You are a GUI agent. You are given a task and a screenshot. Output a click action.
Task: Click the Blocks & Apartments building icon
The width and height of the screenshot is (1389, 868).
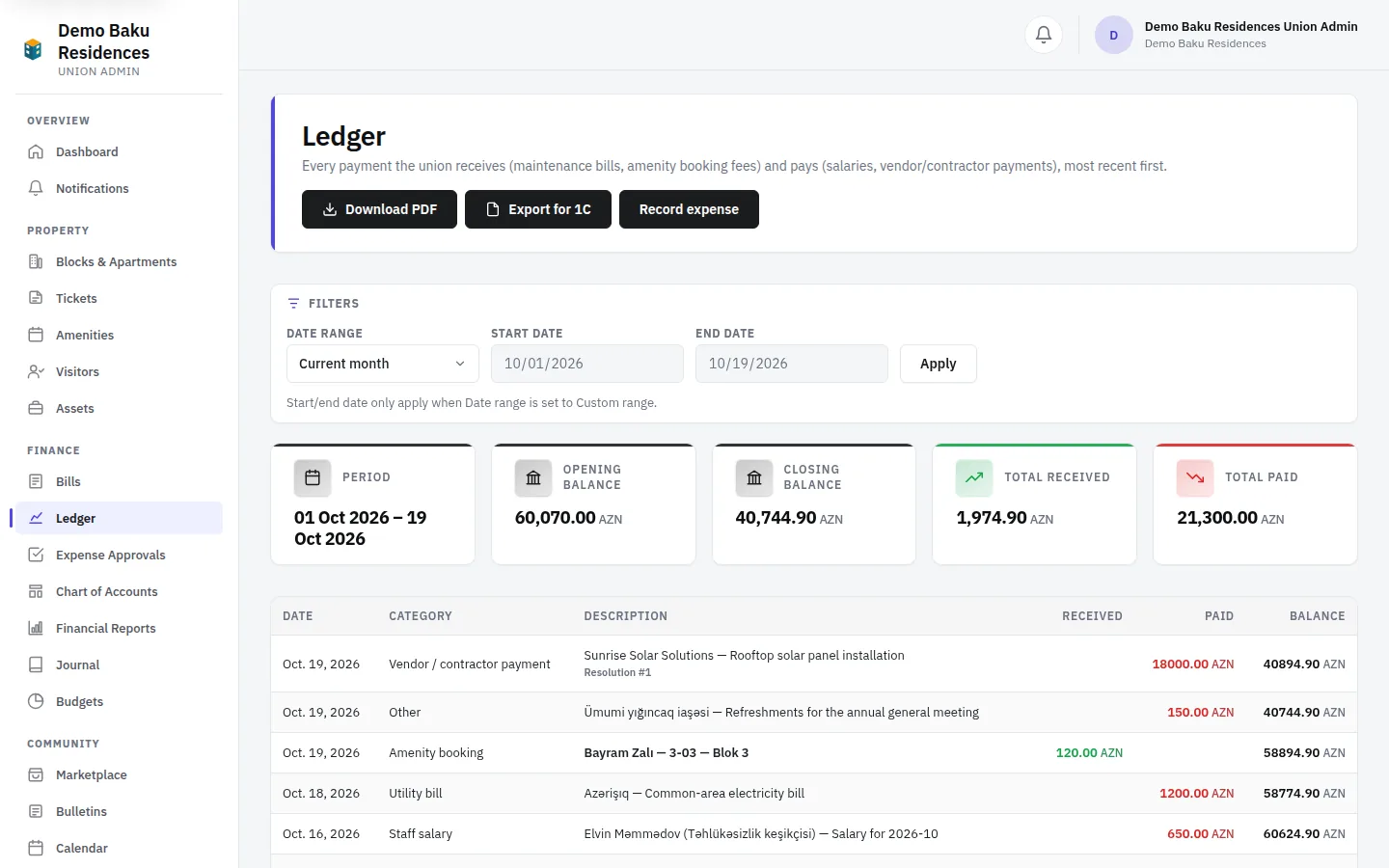[36, 261]
